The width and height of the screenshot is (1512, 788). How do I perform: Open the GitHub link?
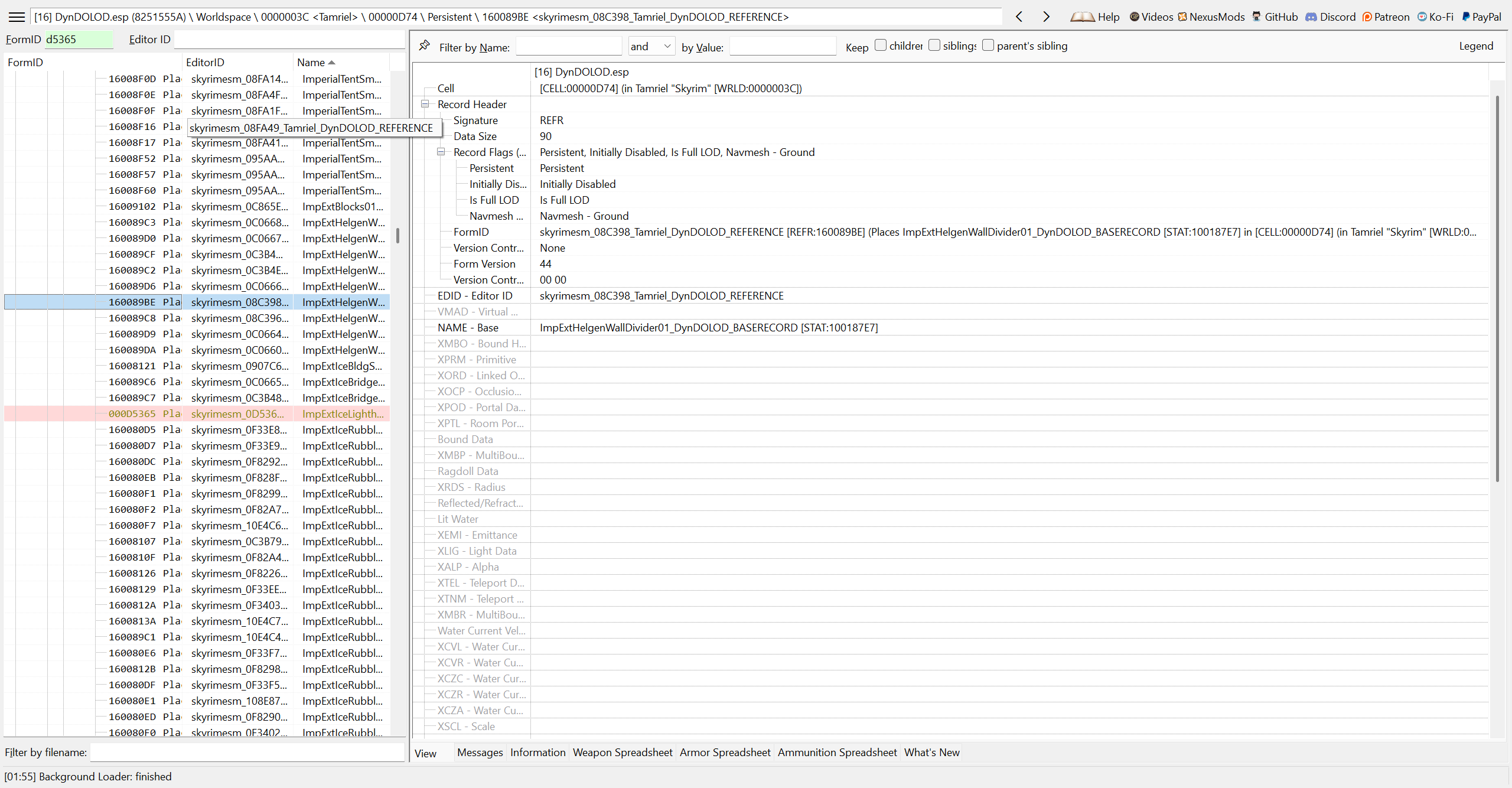tap(1275, 17)
